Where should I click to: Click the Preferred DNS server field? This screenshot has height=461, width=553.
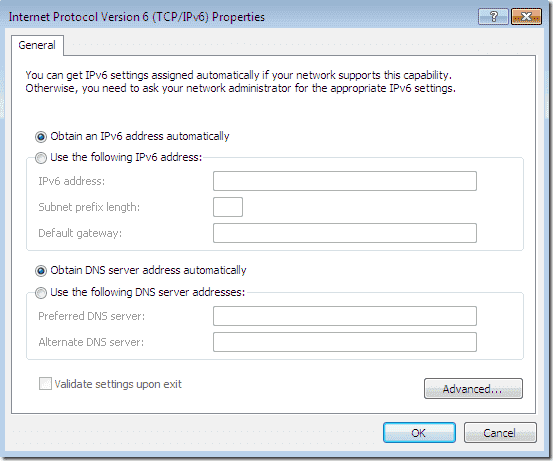pyautogui.click(x=345, y=316)
